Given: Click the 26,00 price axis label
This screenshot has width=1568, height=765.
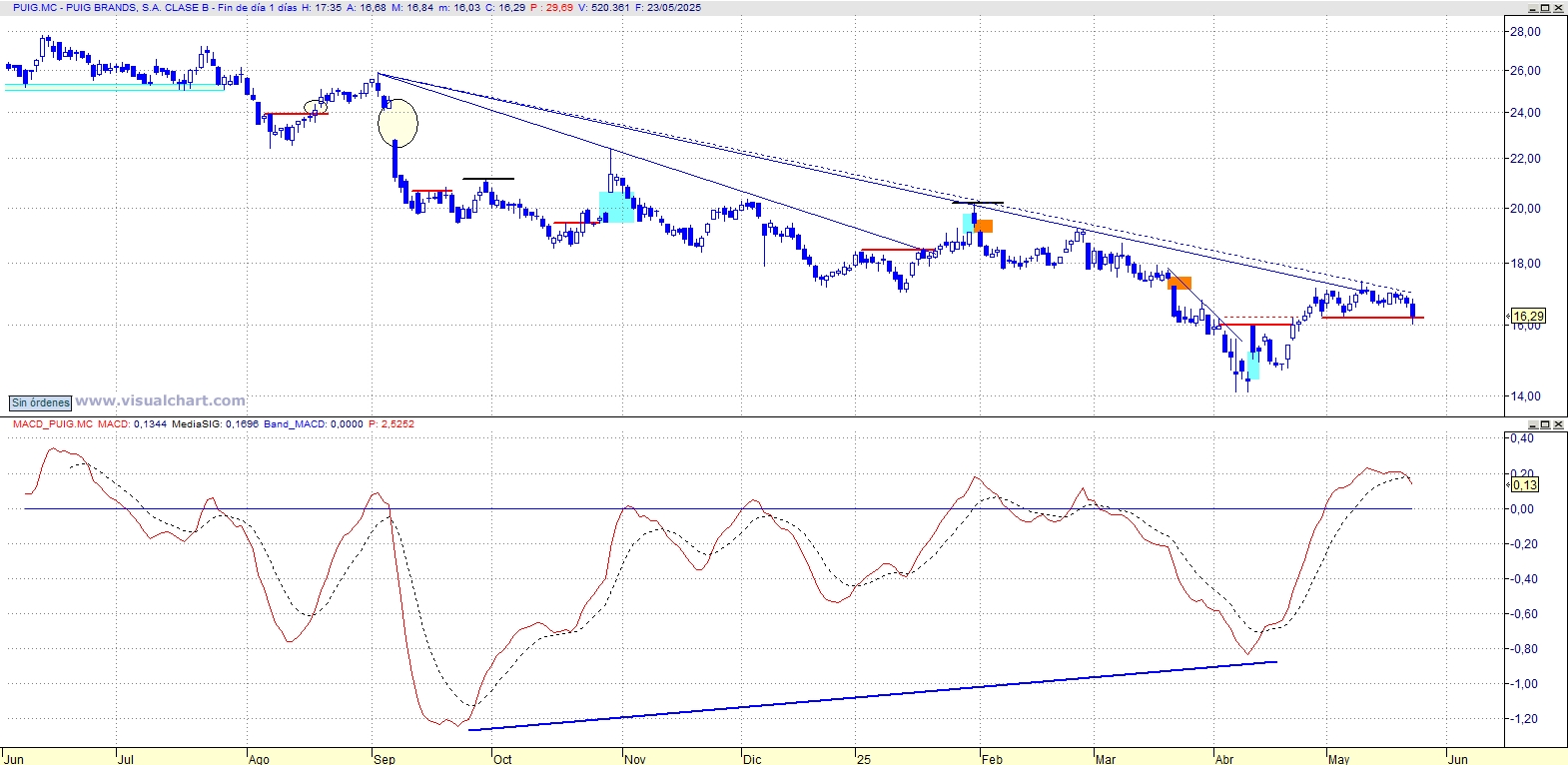Looking at the screenshot, I should pyautogui.click(x=1525, y=71).
